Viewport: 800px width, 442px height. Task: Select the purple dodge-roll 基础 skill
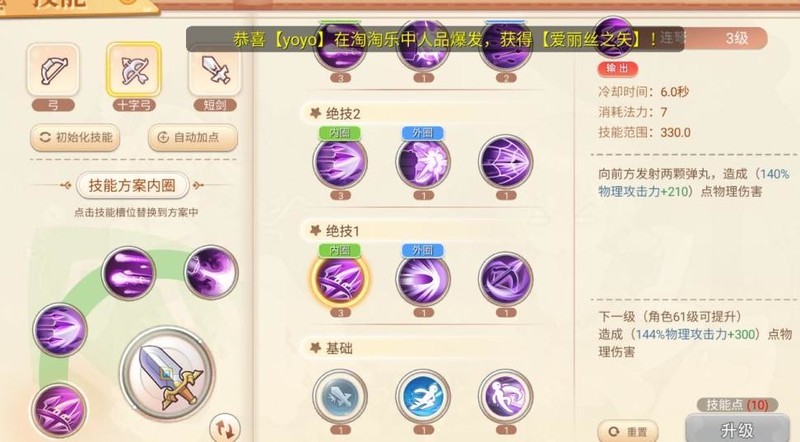pyautogui.click(x=506, y=397)
